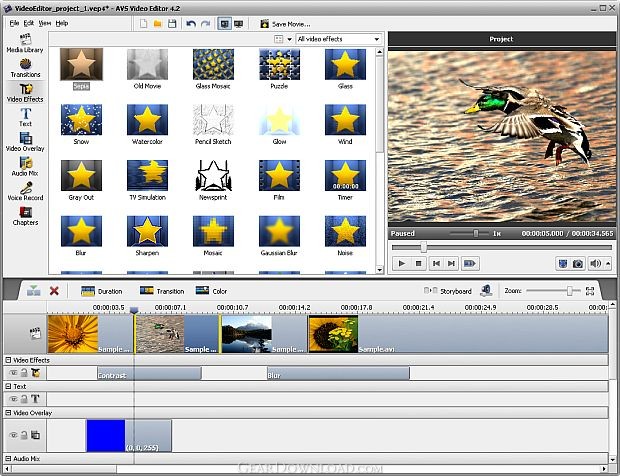Delete selected item with red X
The height and width of the screenshot is (476, 620).
[54, 291]
